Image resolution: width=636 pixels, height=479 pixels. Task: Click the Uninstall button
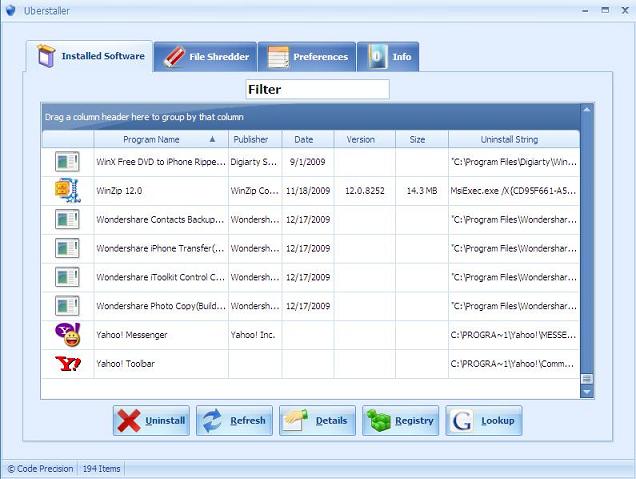(151, 421)
